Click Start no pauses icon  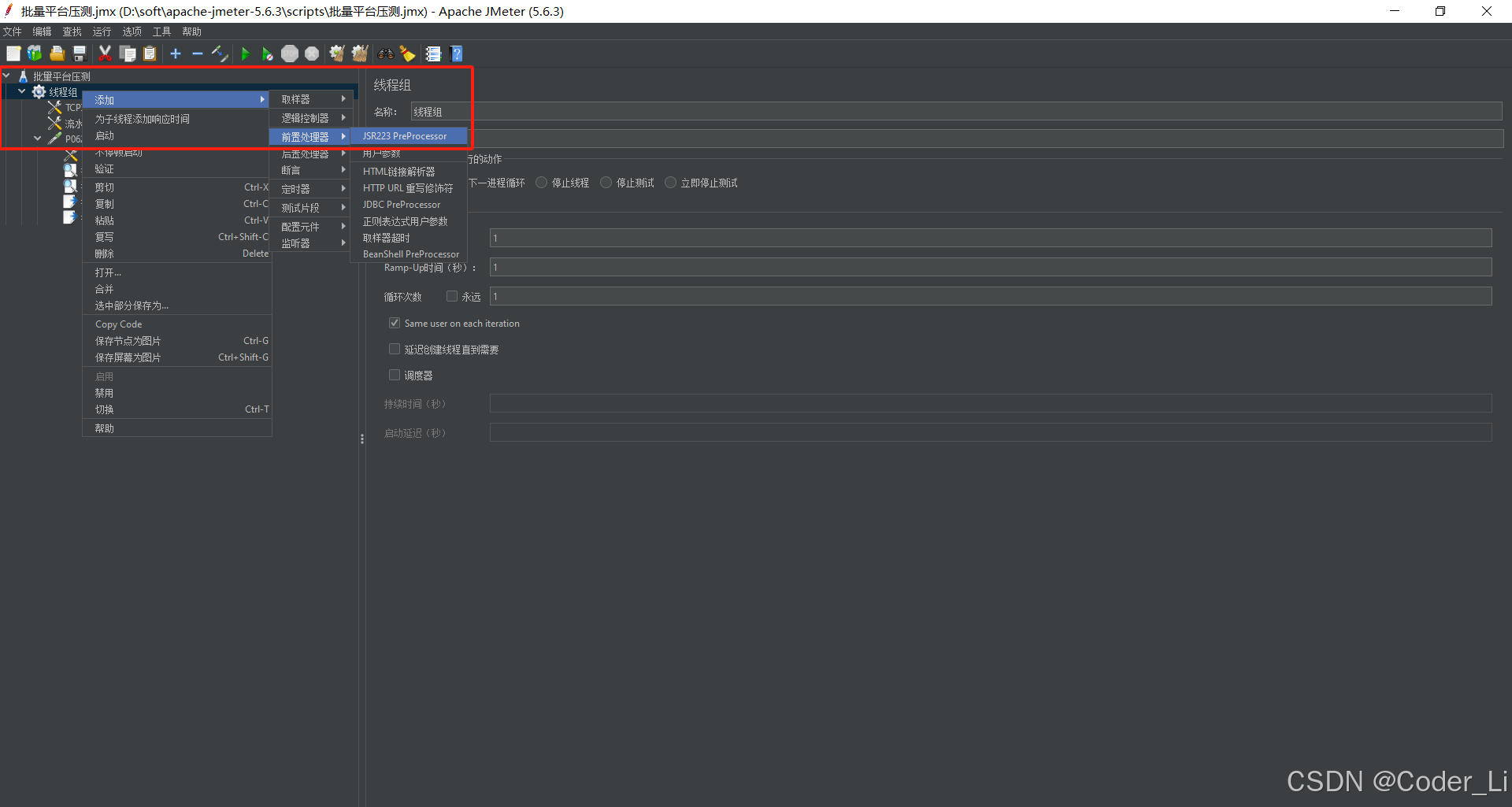268,54
